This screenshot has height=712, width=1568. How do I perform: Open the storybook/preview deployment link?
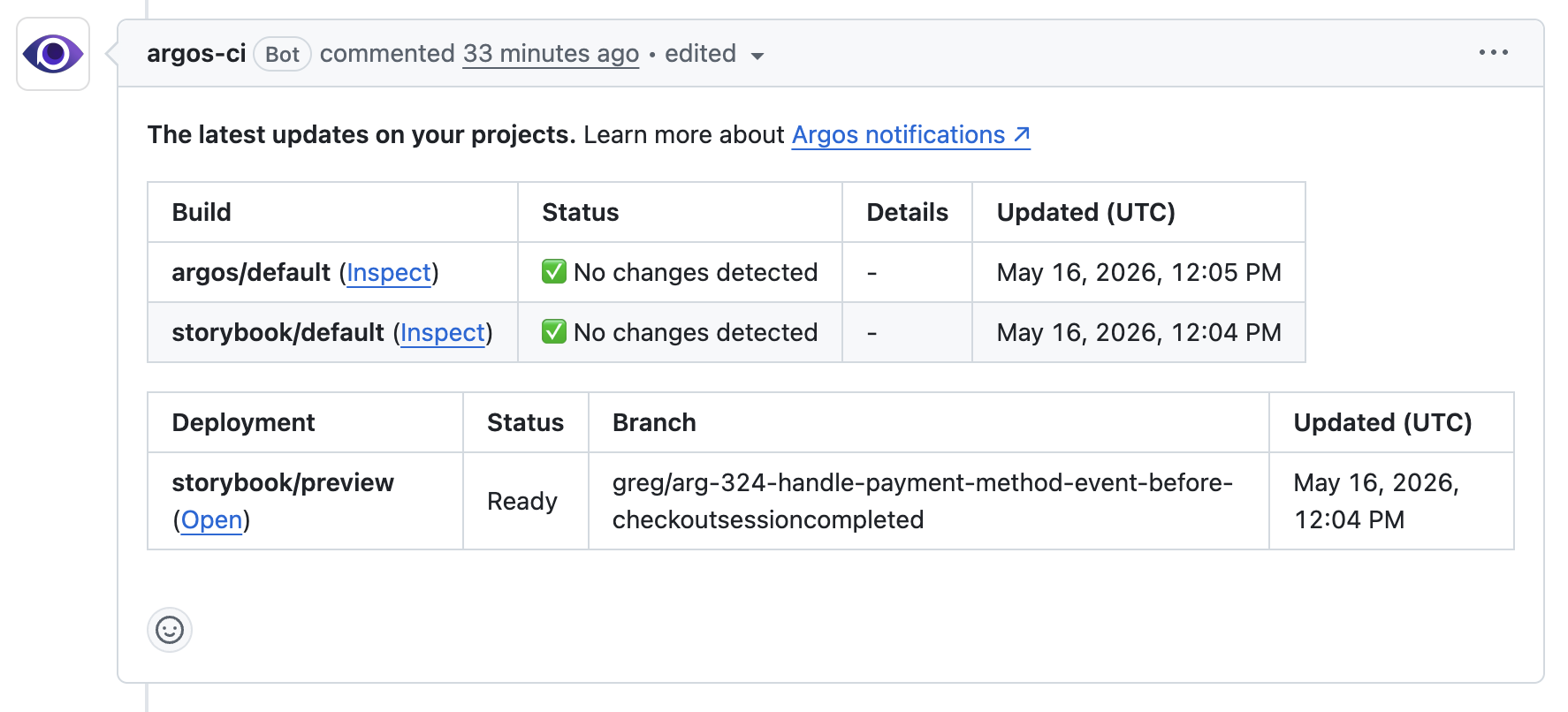(x=211, y=520)
